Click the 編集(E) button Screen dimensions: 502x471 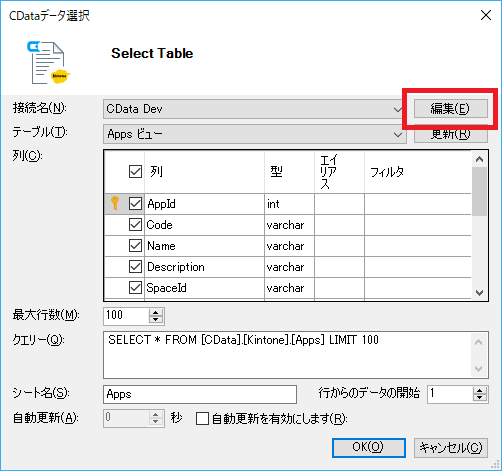[x=451, y=109]
